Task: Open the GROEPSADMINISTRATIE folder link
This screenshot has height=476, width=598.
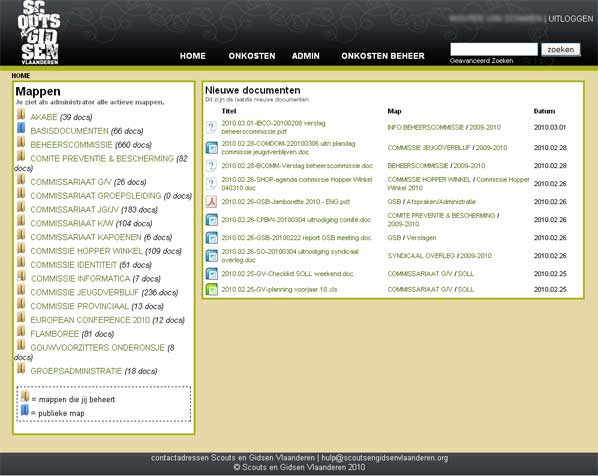Action: pos(76,371)
